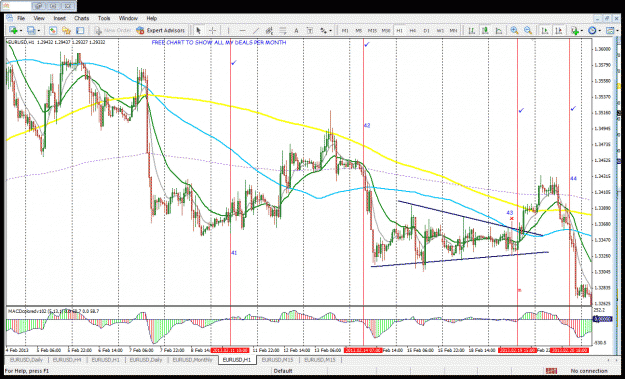Switch to the EURUSD,Monthly chart tab

tap(193, 360)
